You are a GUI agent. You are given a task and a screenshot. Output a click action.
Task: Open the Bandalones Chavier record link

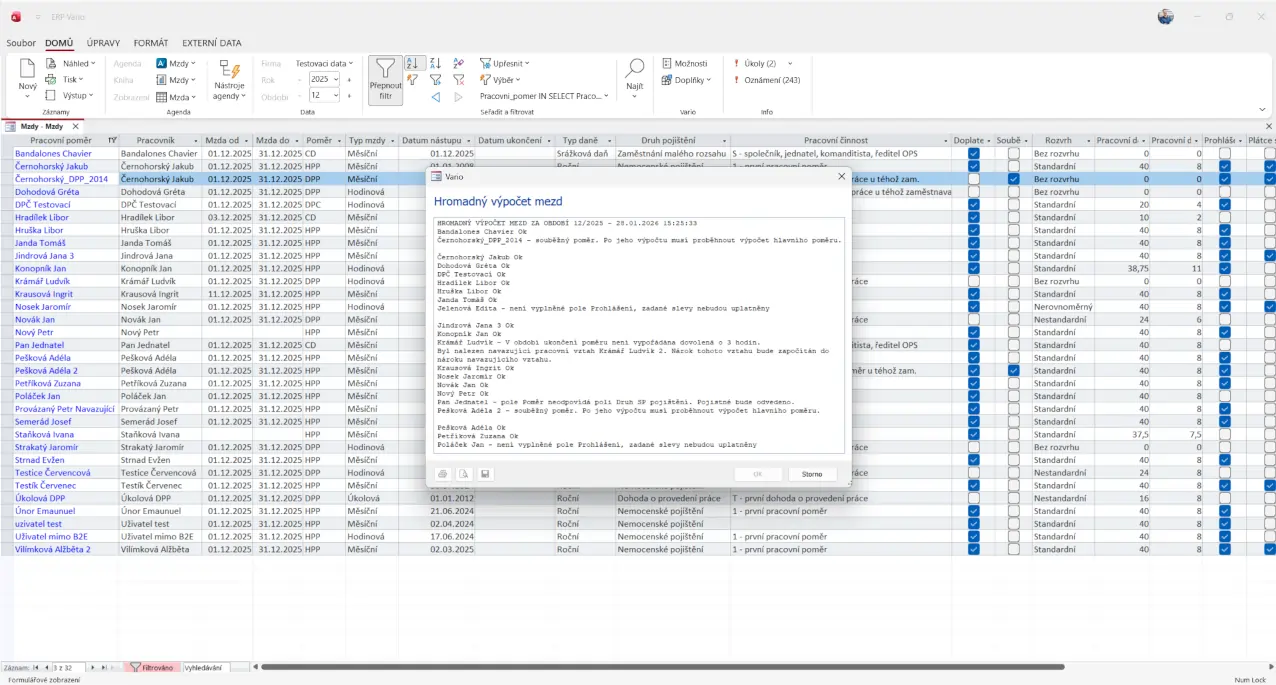pyautogui.click(x=53, y=154)
